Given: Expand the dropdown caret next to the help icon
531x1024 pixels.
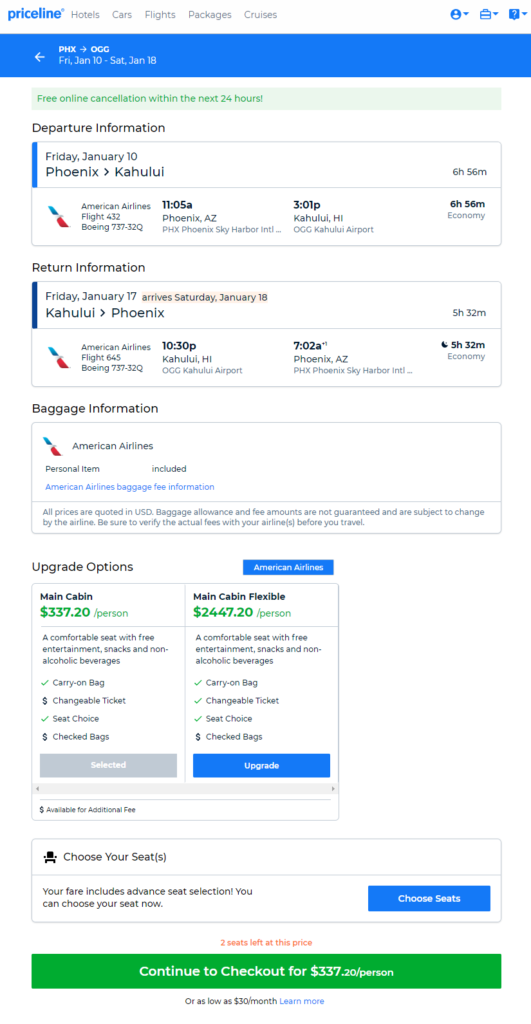Looking at the screenshot, I should click(524, 14).
